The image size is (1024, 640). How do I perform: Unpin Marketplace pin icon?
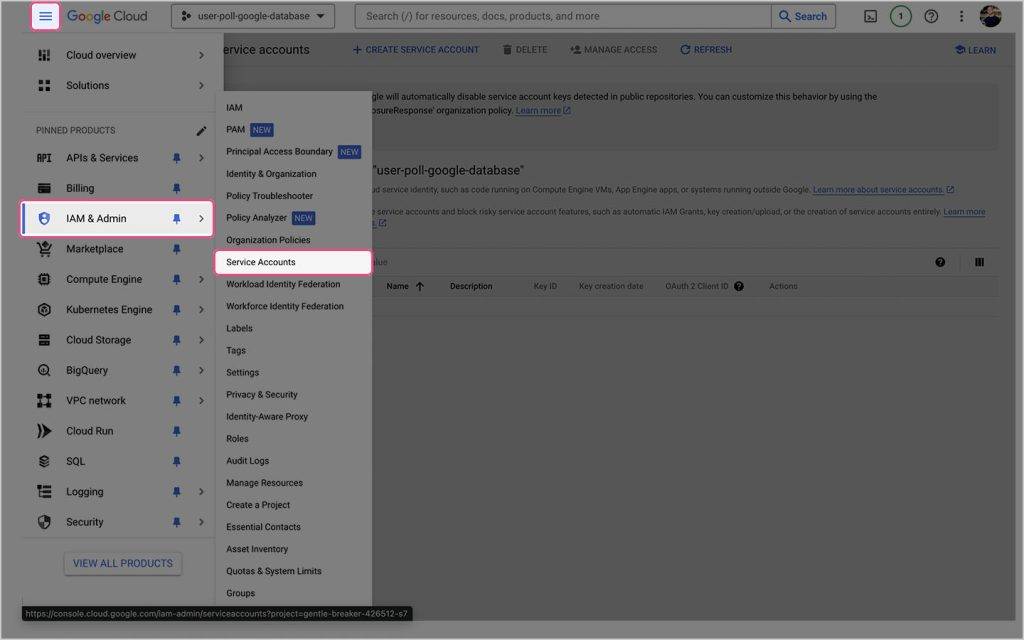(x=176, y=249)
